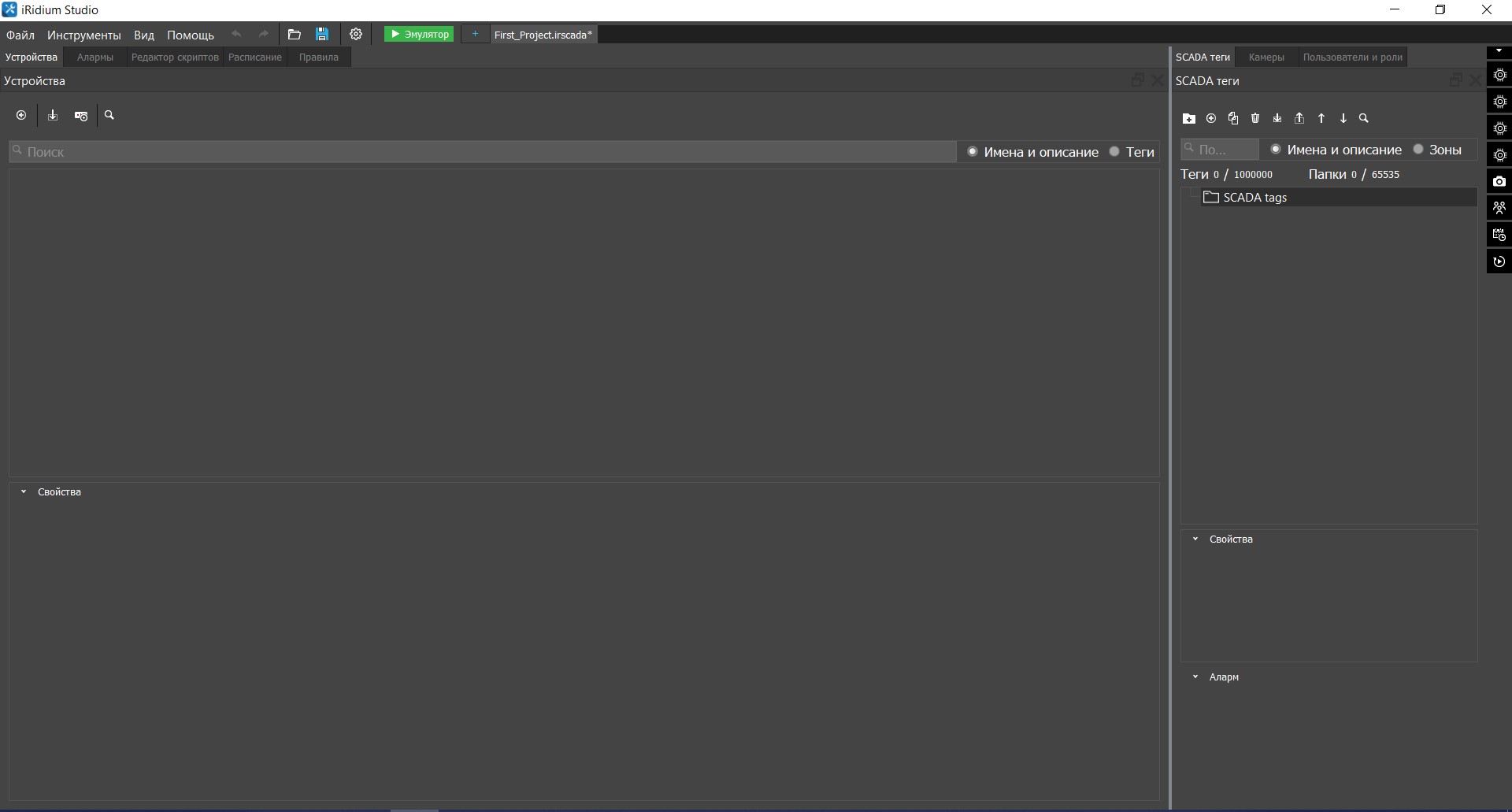This screenshot has height=812, width=1512.
Task: Select the Зоны radio button in SCADA panel
Action: 1418,150
